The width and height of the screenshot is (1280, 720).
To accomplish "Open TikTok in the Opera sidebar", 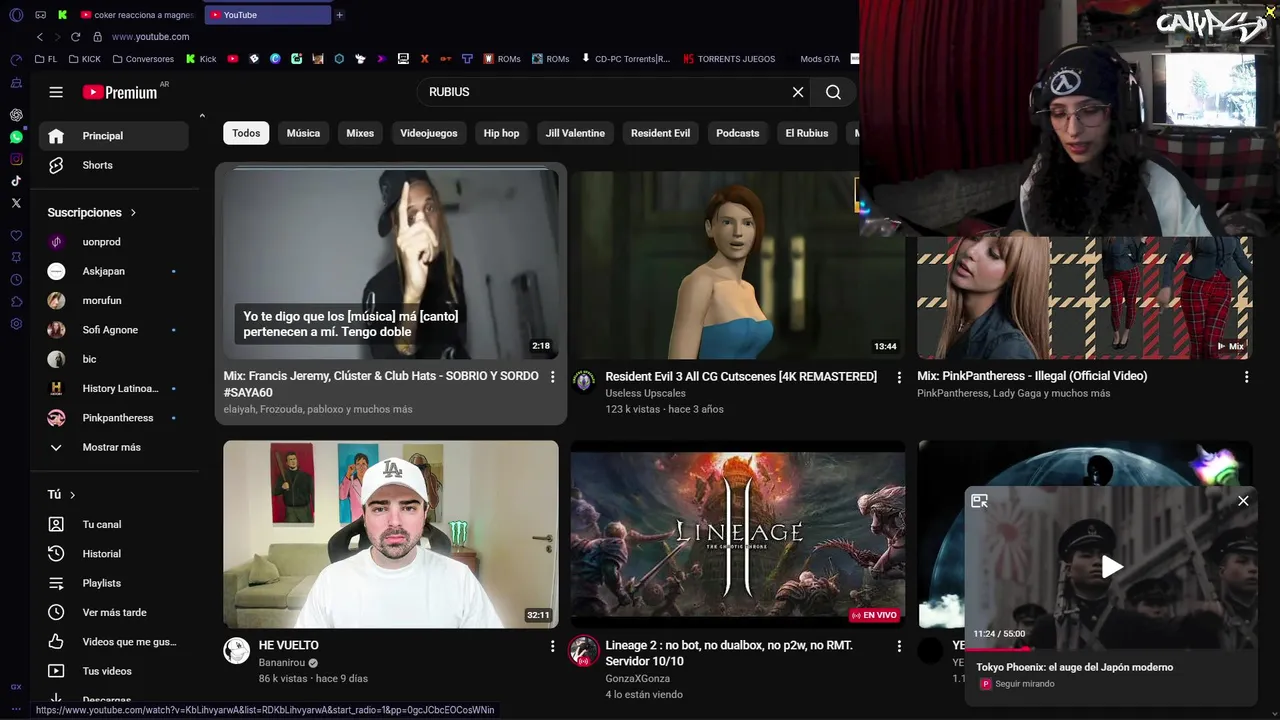I will coord(16,181).
